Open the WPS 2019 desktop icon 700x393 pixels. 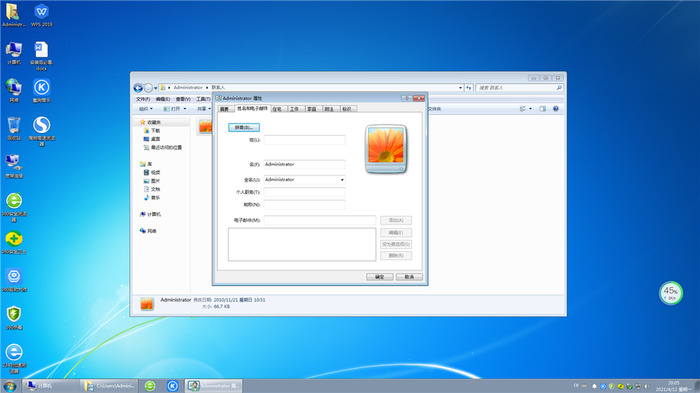coord(42,15)
